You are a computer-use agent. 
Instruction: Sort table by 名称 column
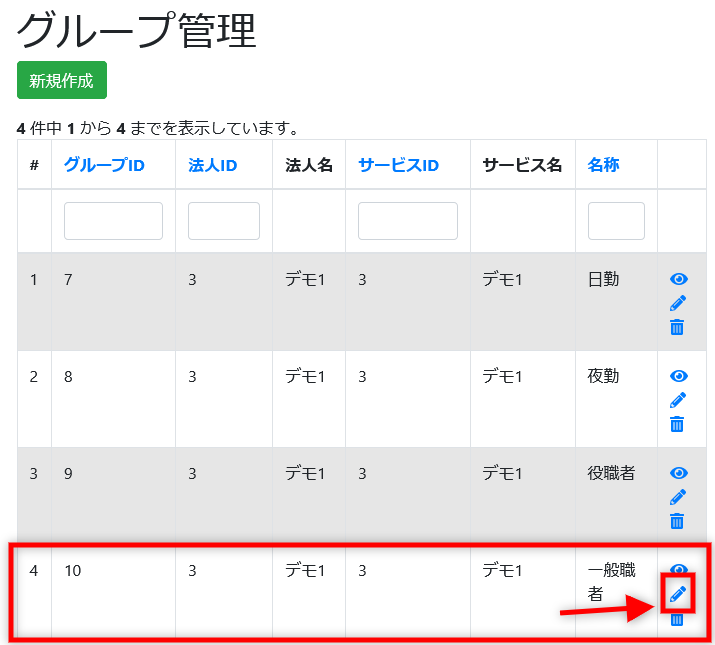coord(603,165)
